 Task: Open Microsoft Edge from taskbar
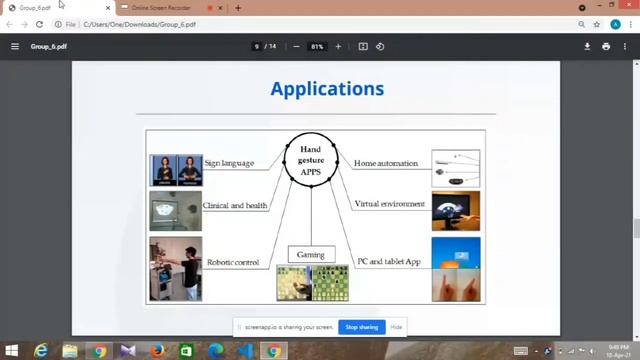coord(216,351)
